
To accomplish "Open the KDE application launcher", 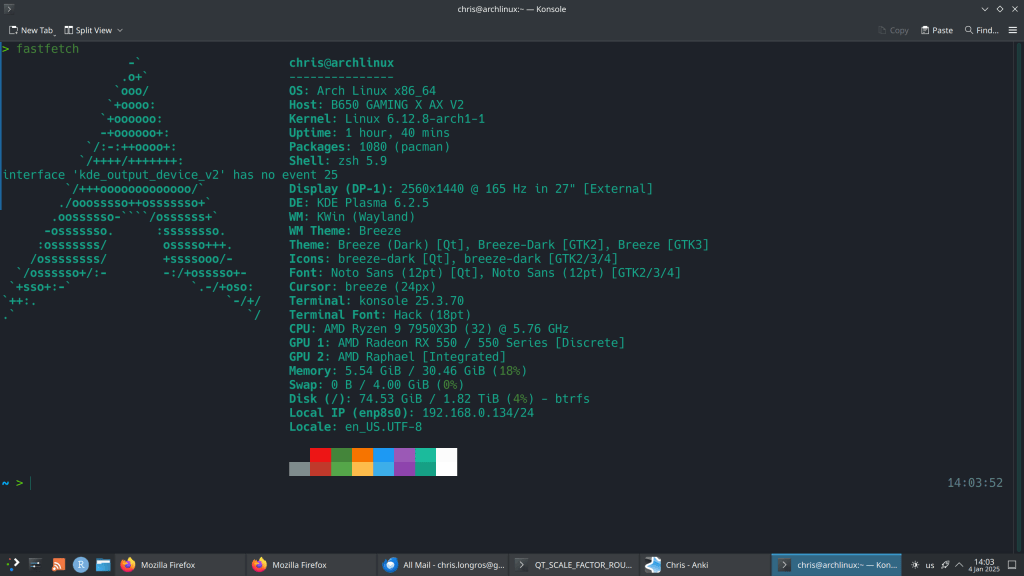I will coord(13,565).
